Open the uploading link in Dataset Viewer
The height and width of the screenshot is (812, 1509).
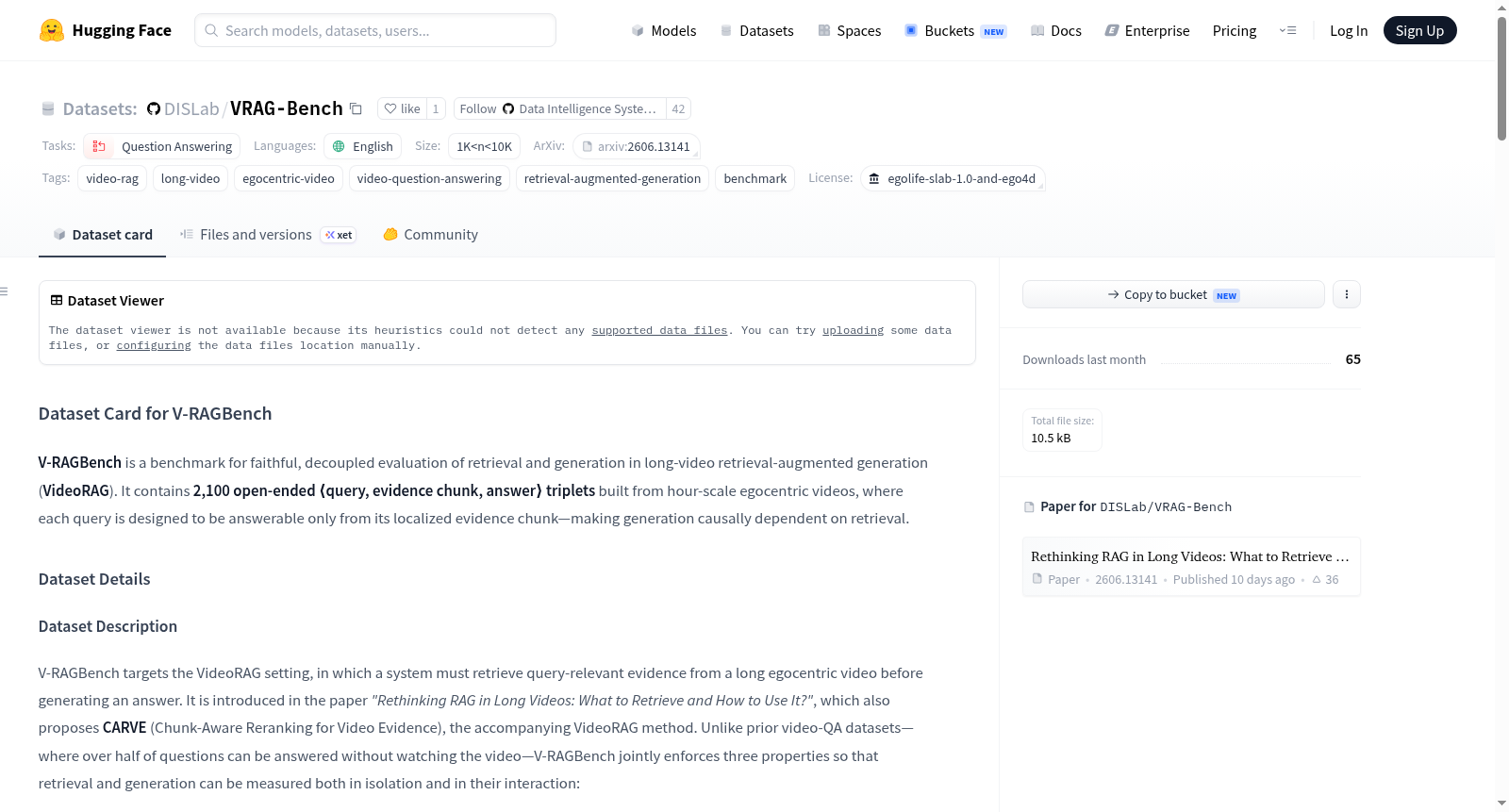(x=853, y=330)
